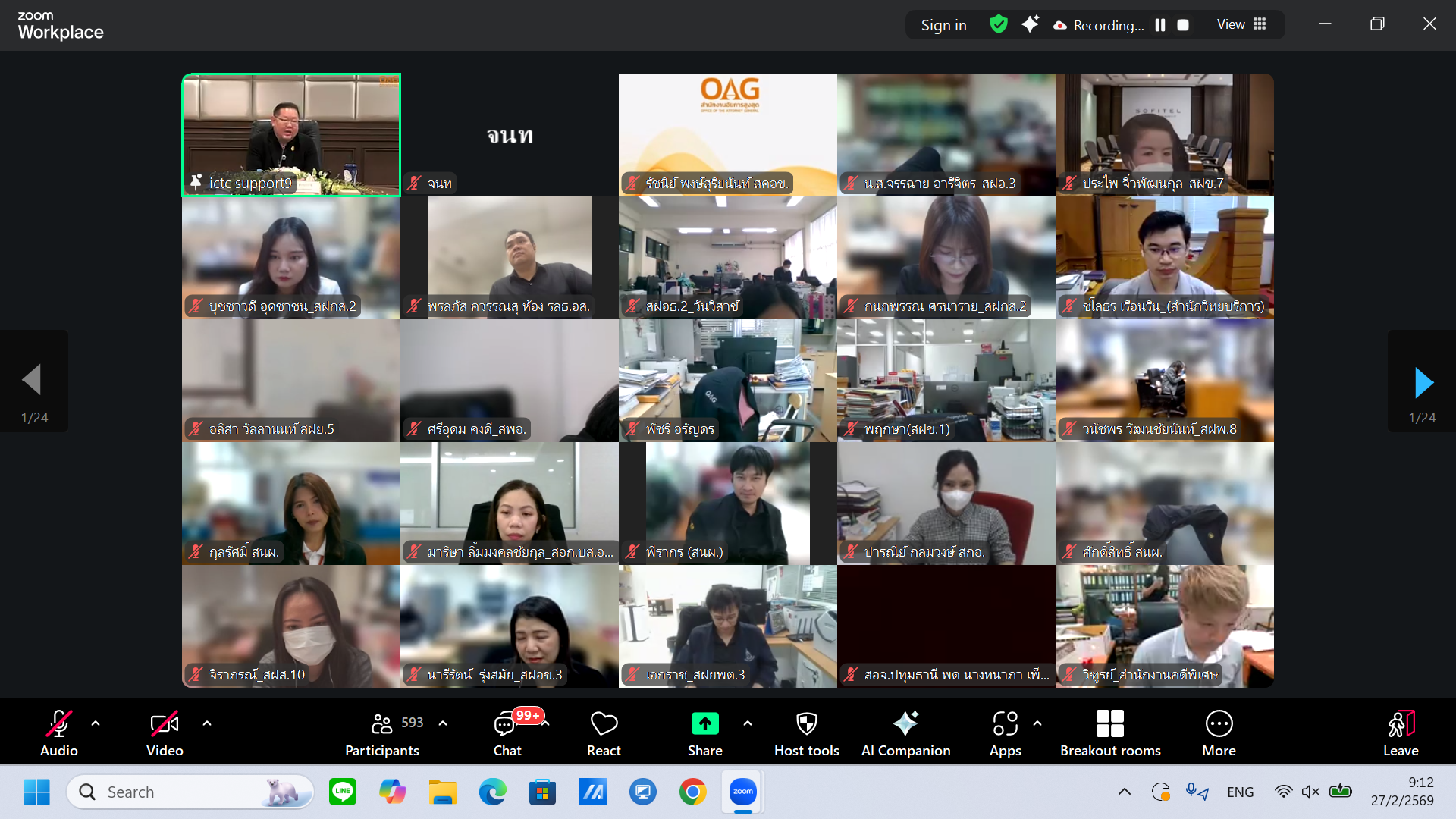
Task: Go to next gallery page arrow
Action: pyautogui.click(x=1423, y=382)
